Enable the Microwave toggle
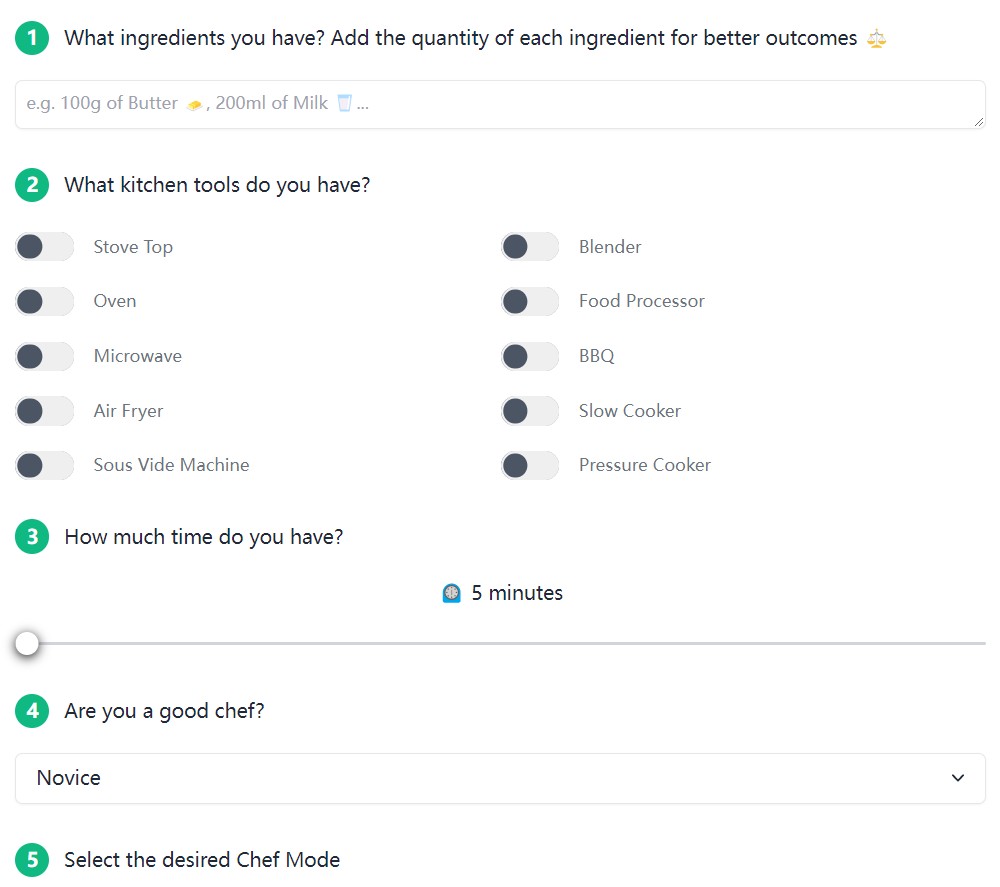The width and height of the screenshot is (1000, 887). [45, 356]
